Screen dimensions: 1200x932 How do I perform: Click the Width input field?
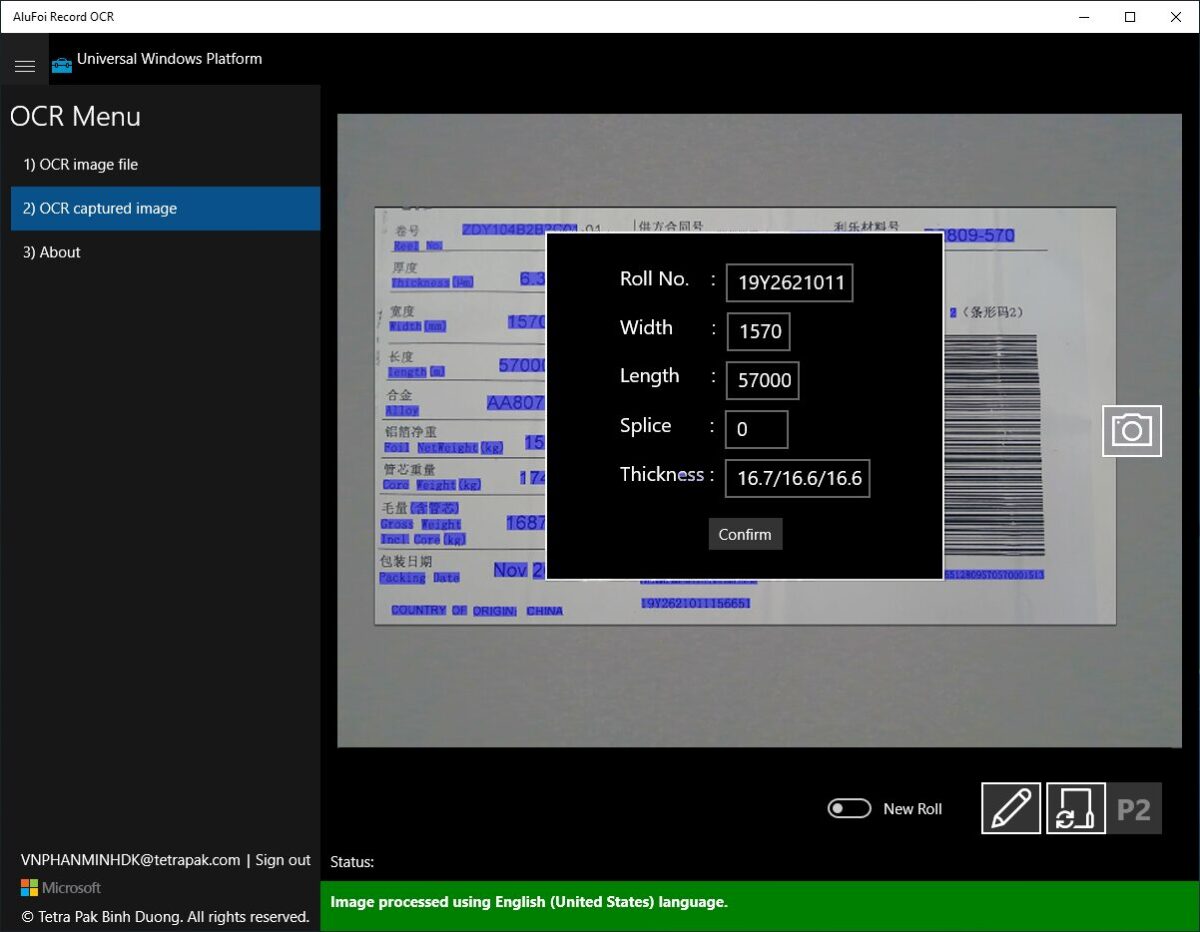760,331
